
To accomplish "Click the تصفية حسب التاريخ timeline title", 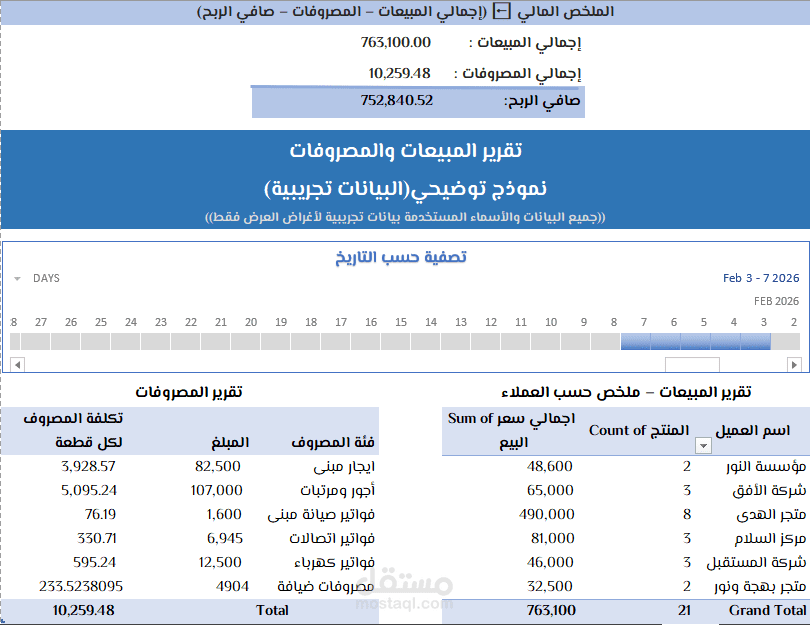I will [401, 257].
